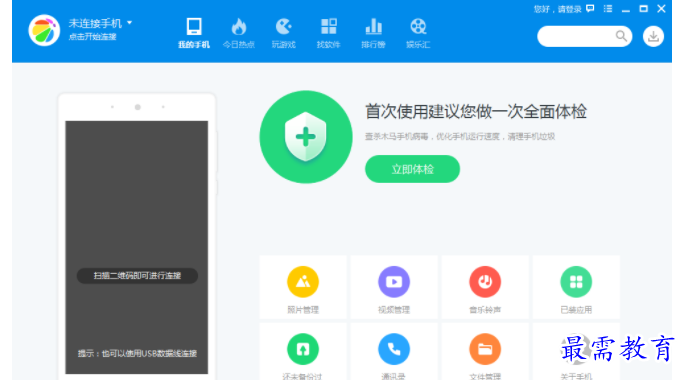Click 扫描二维码即可进行连接 on phone screen

(x=137, y=276)
